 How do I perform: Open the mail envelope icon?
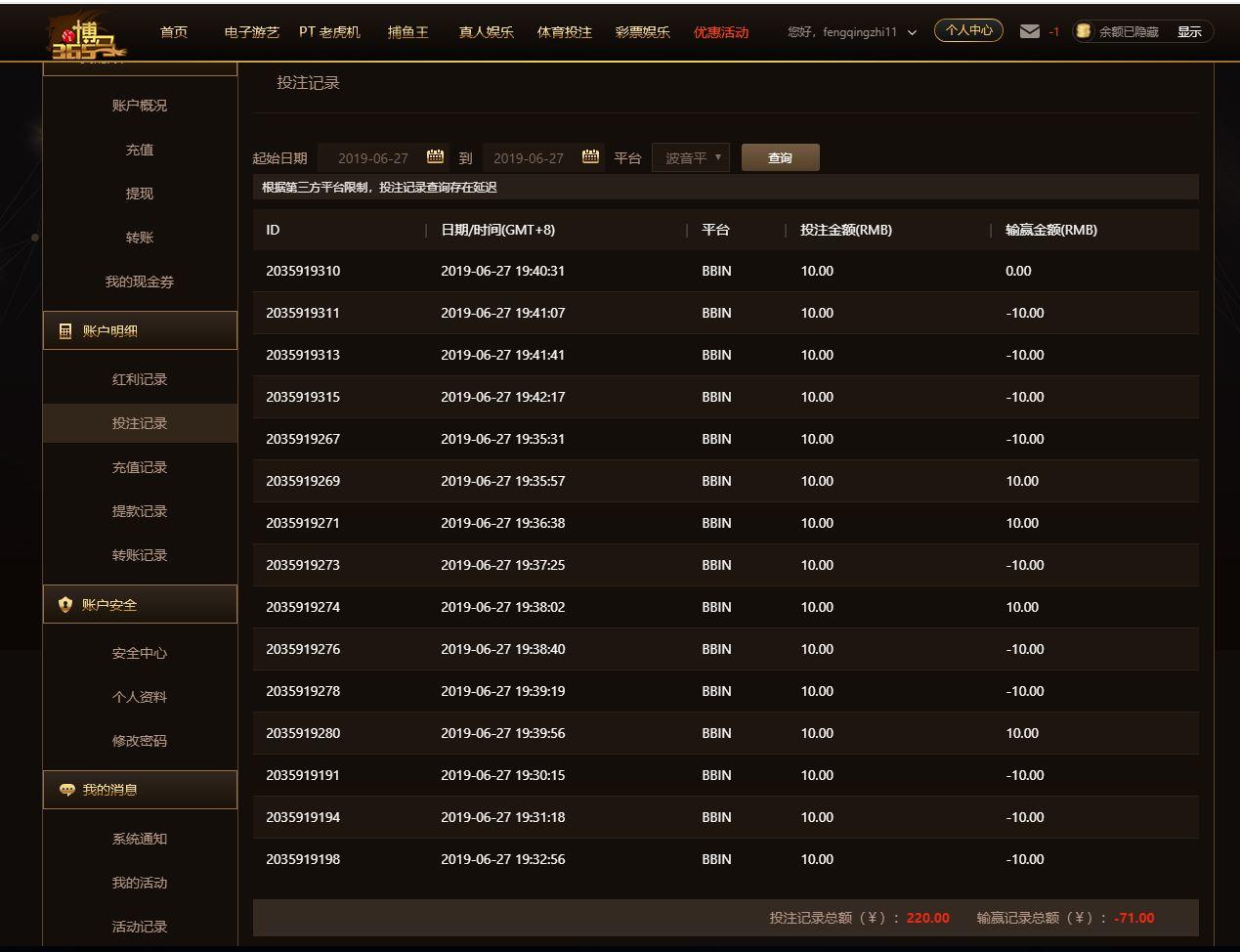click(x=1029, y=31)
